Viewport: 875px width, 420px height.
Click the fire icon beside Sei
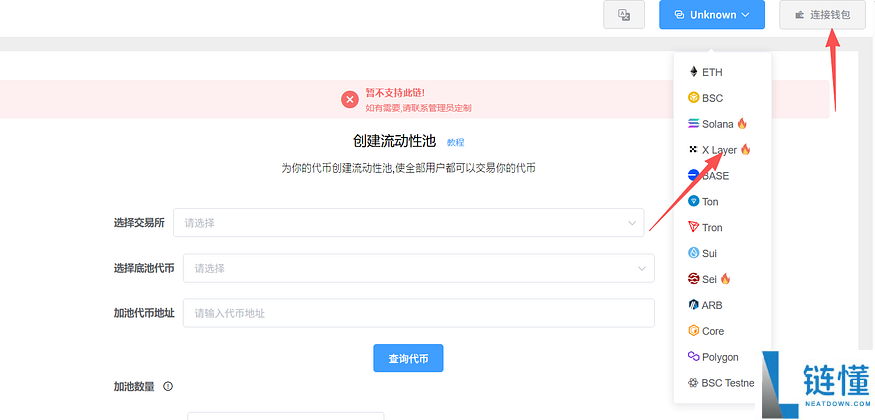click(x=725, y=278)
